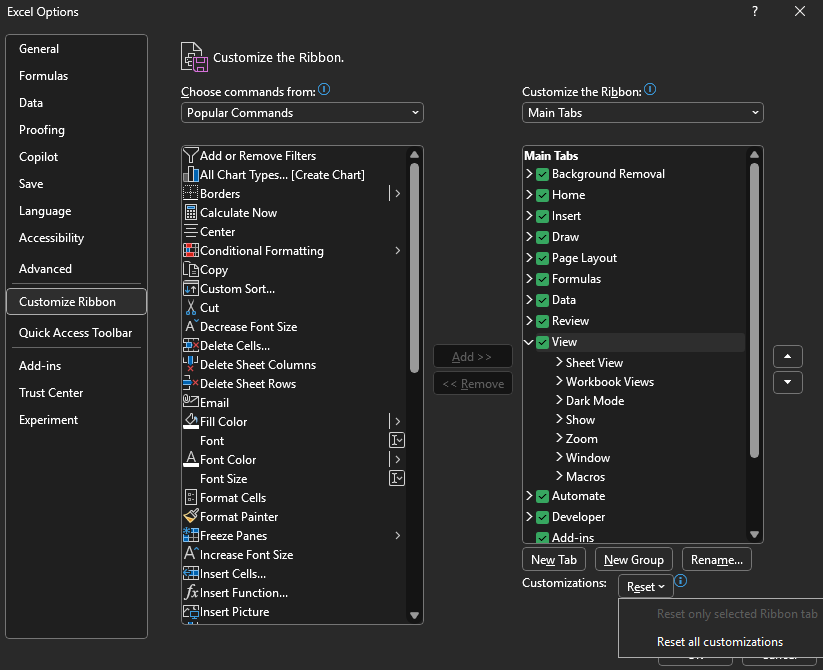Click the Format Painter brush icon
823x670 pixels.
point(191,517)
